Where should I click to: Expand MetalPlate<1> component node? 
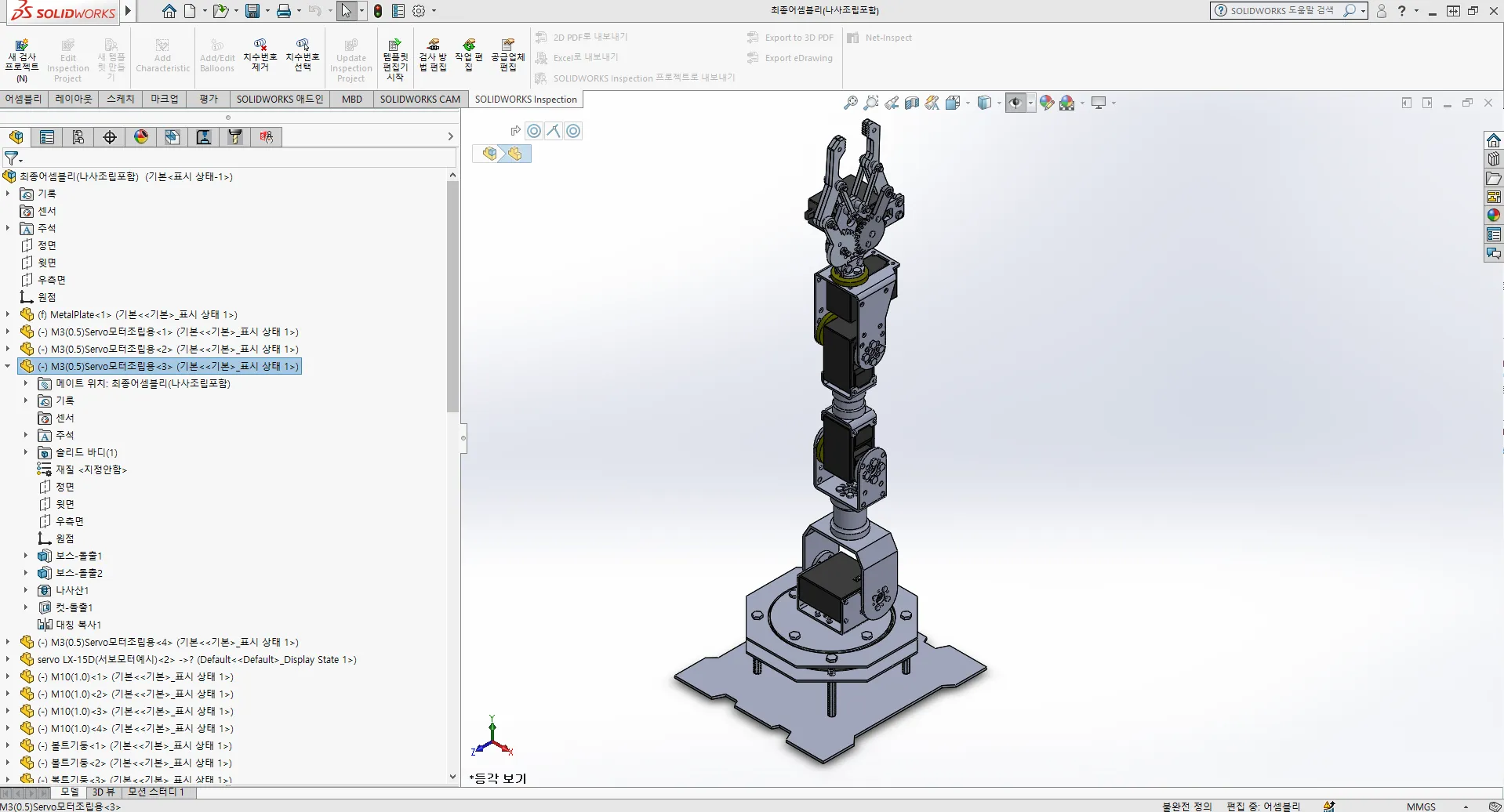click(x=8, y=314)
